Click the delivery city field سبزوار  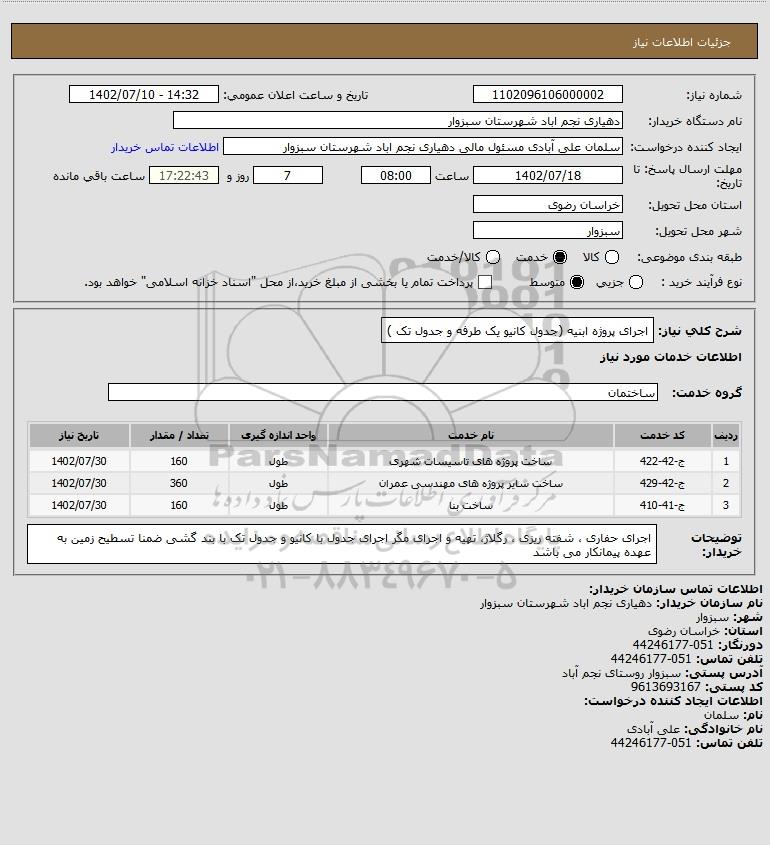(547, 231)
